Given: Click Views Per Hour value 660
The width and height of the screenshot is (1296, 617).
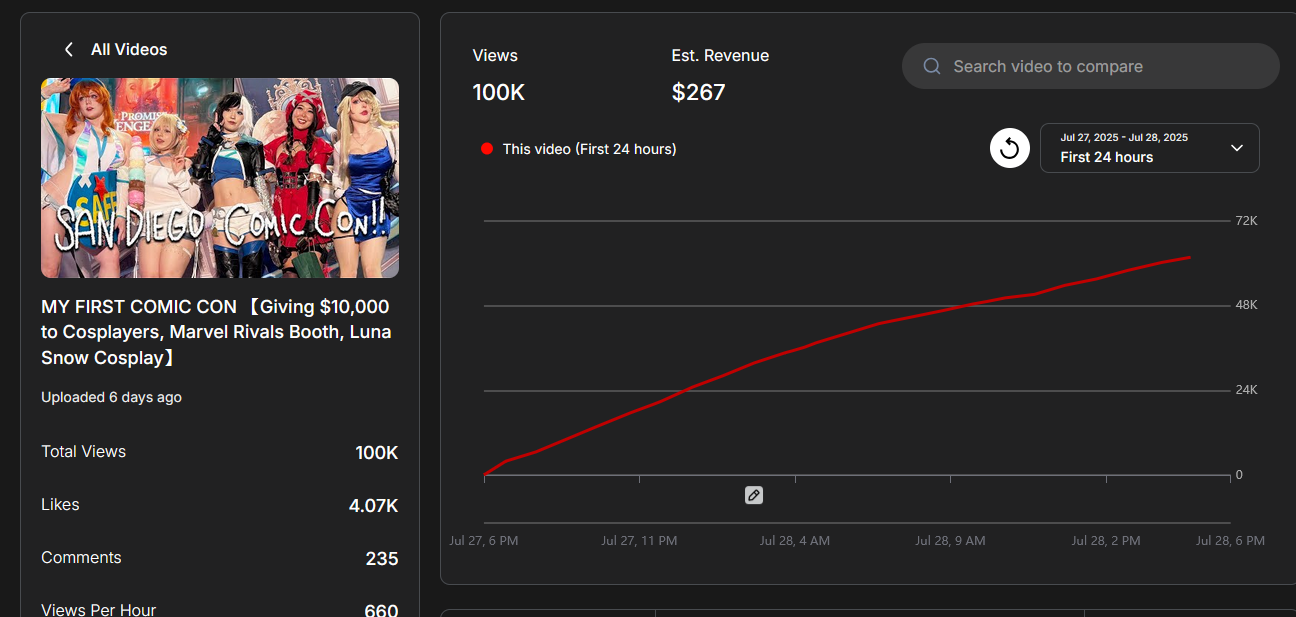Looking at the screenshot, I should click(382, 610).
